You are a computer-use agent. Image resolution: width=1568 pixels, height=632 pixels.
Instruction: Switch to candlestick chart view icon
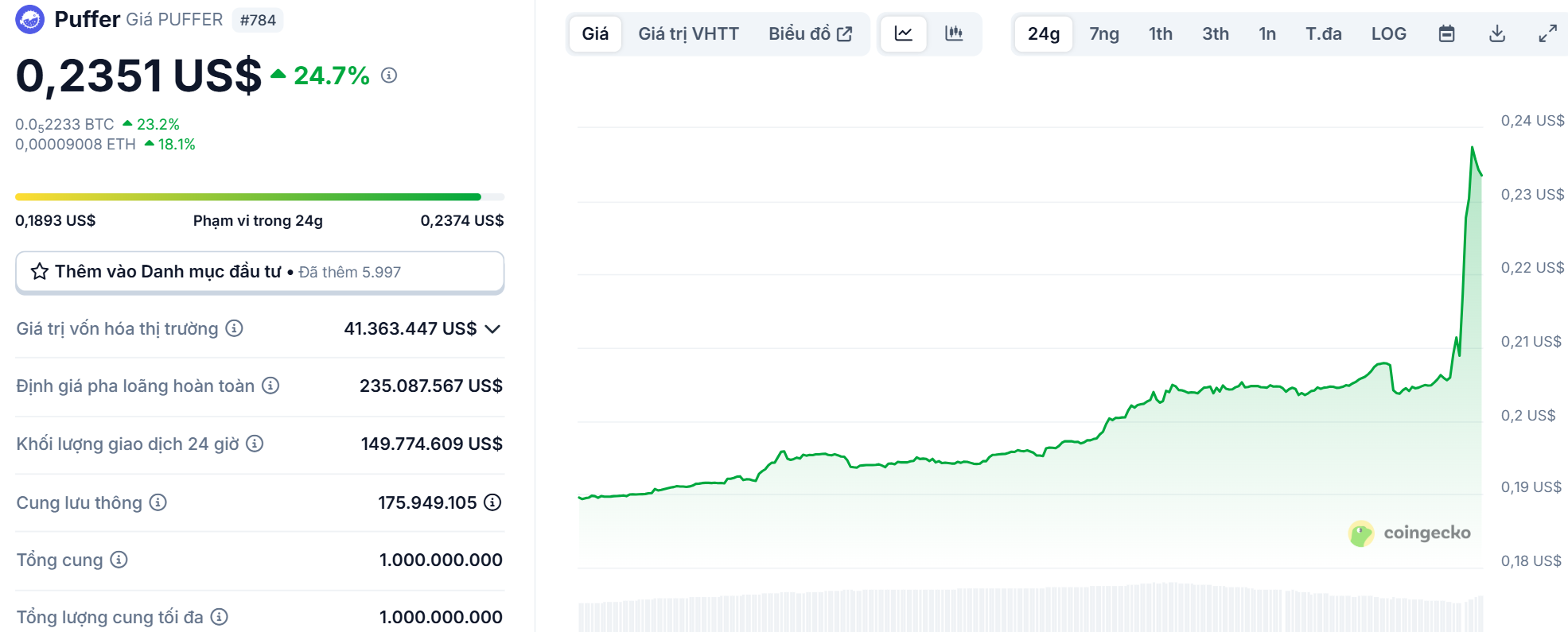pos(954,34)
